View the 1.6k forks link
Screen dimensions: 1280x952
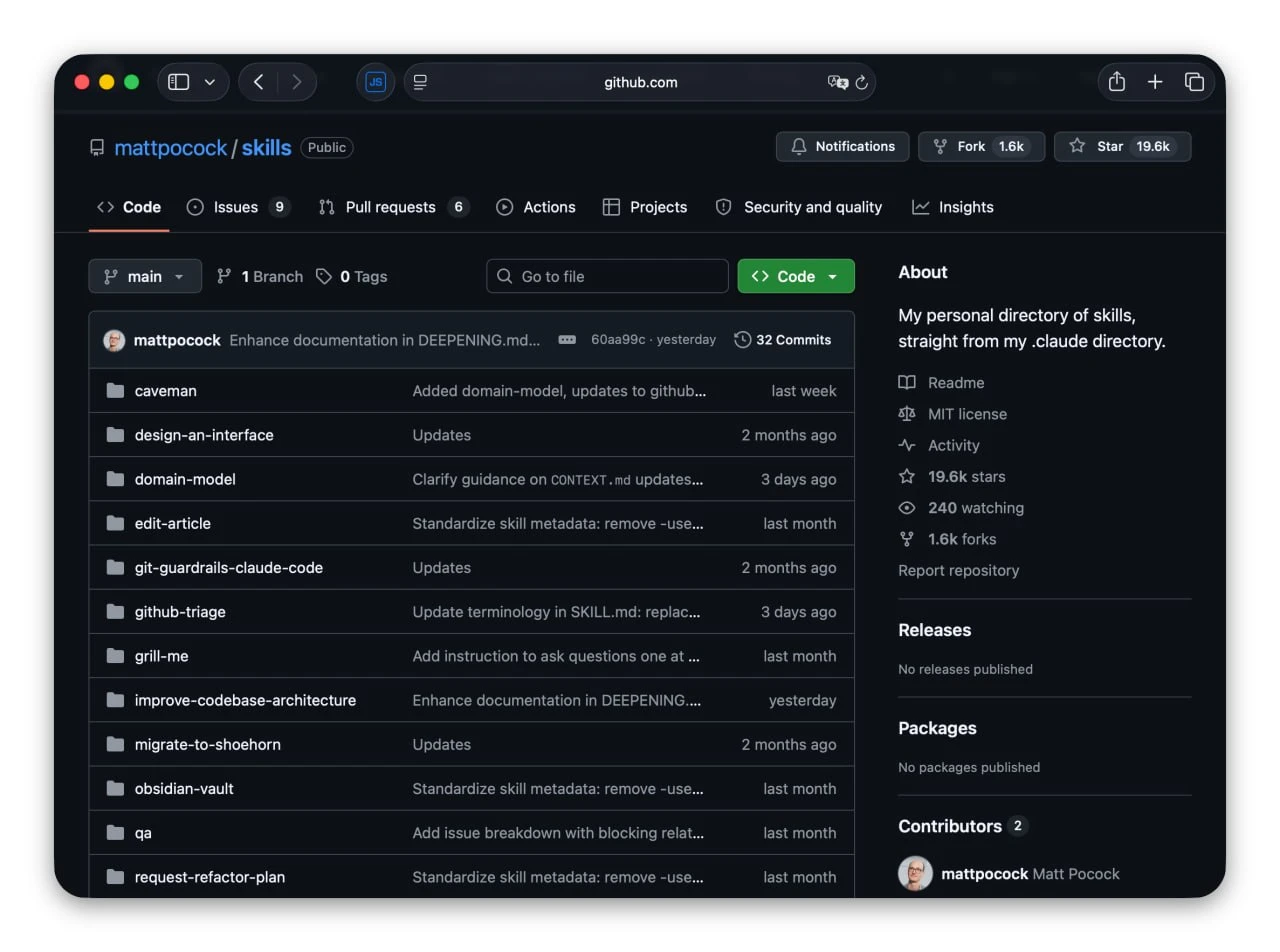947,539
